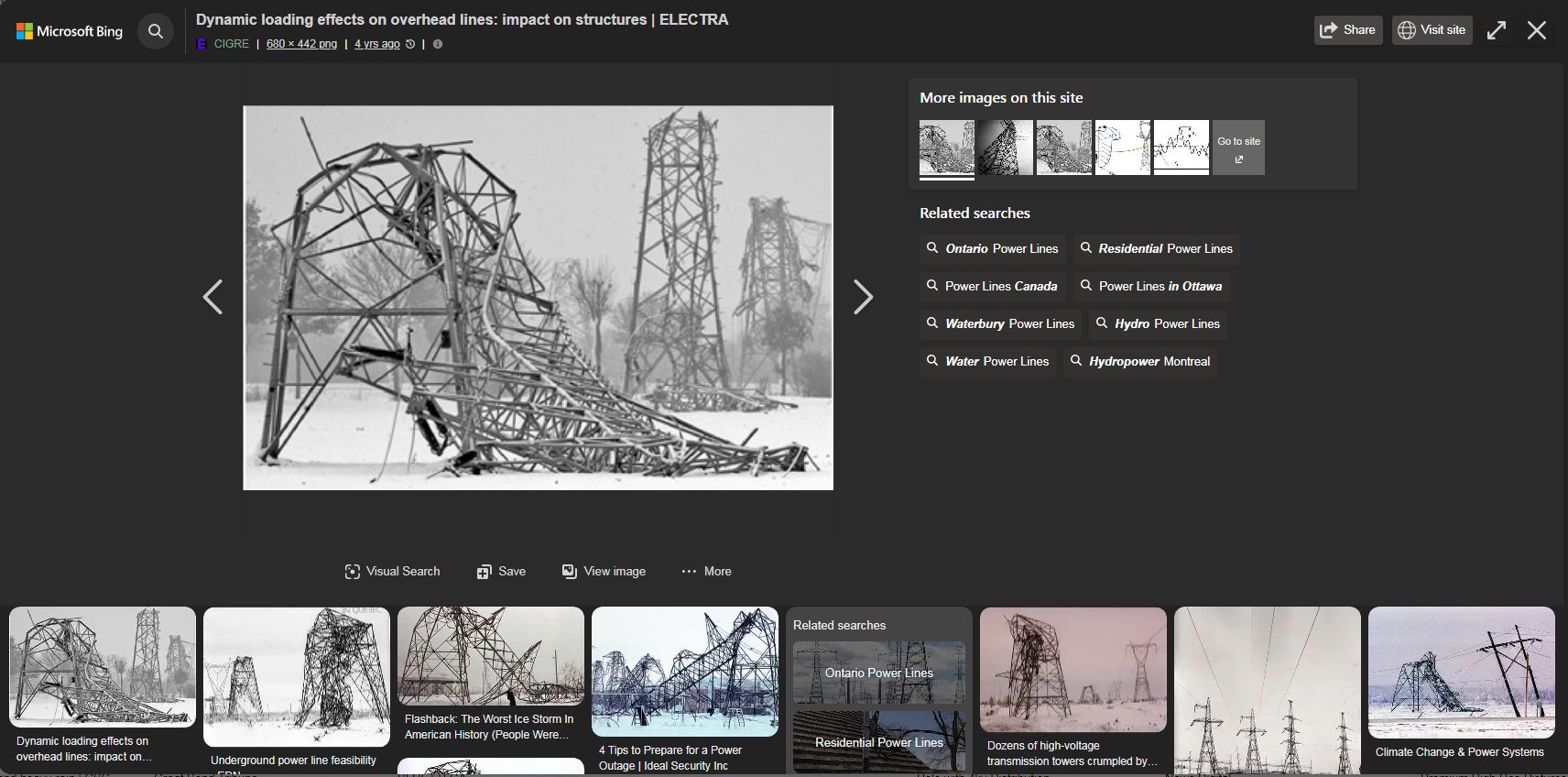Viewport: 1568px width, 777px height.
Task: Select fifth graph thumbnail in More images
Action: coord(1181,148)
